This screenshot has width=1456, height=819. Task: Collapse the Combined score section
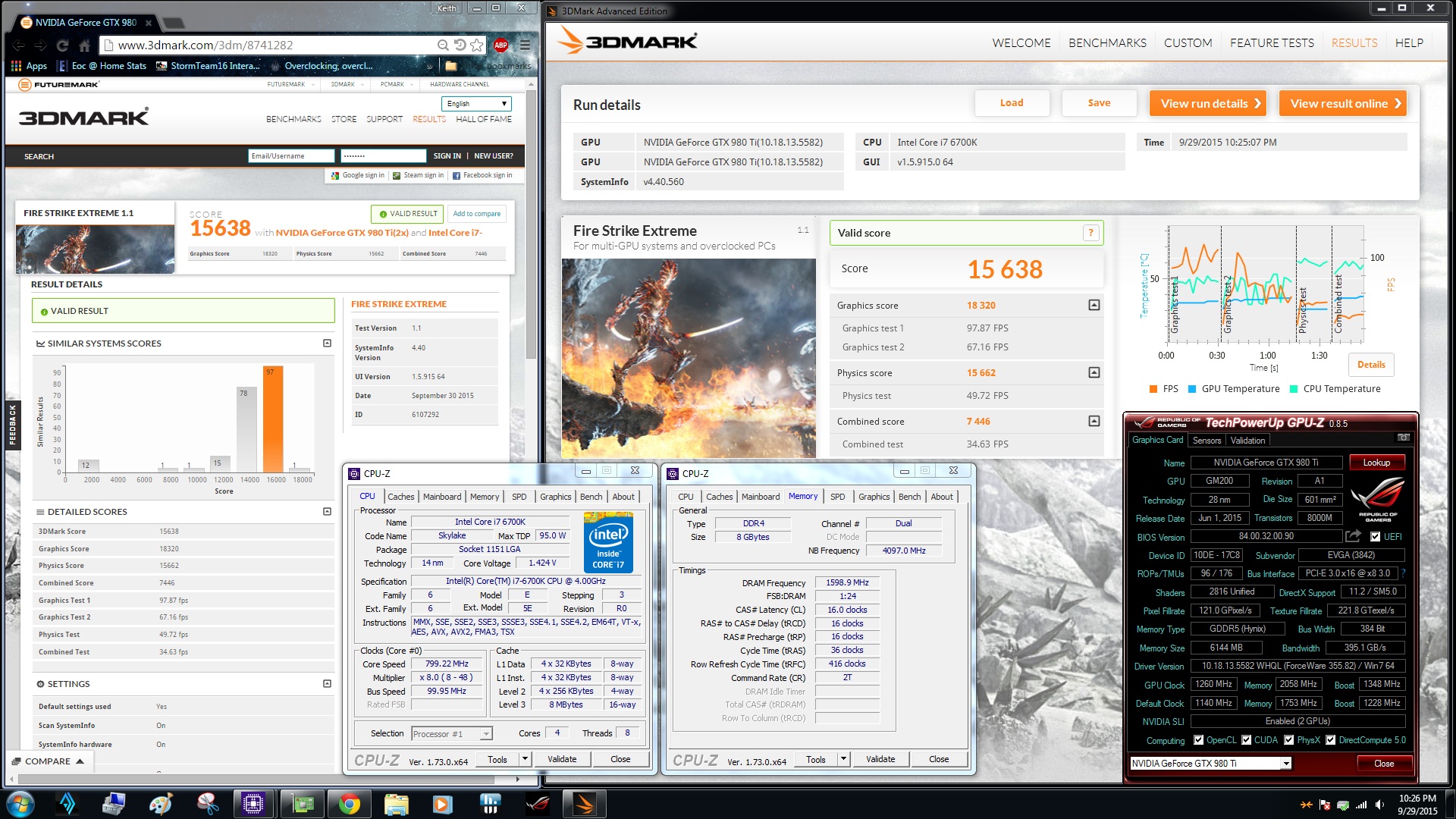(x=1094, y=421)
